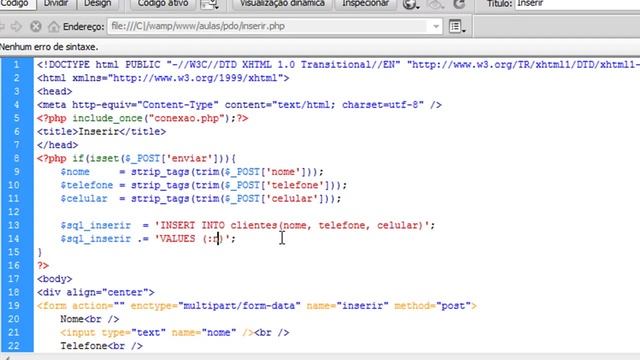Click the 'VALUES (:n' string on line 14
This screenshot has width=640, height=360.
(192, 239)
